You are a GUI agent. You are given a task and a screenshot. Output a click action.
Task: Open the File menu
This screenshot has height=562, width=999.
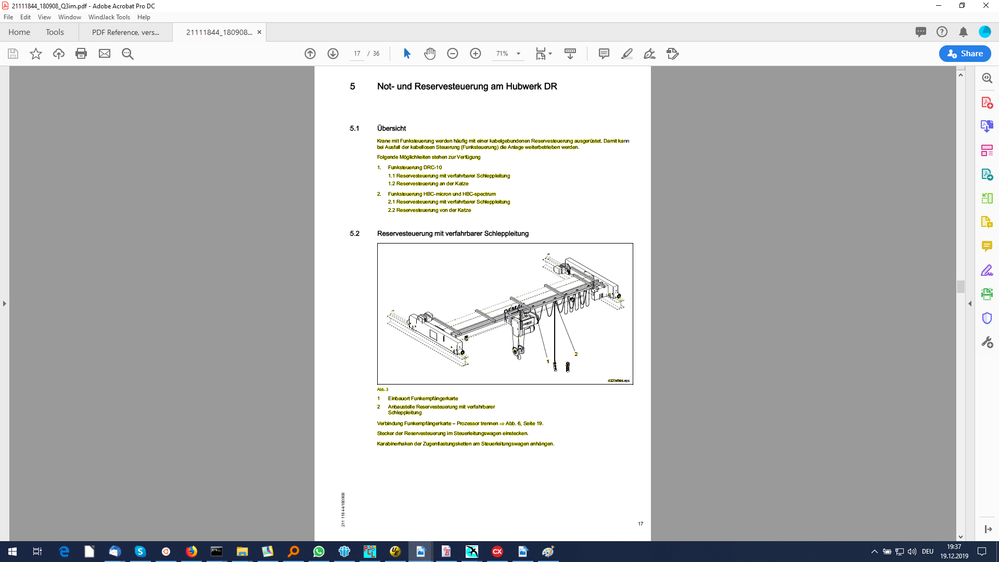8,17
